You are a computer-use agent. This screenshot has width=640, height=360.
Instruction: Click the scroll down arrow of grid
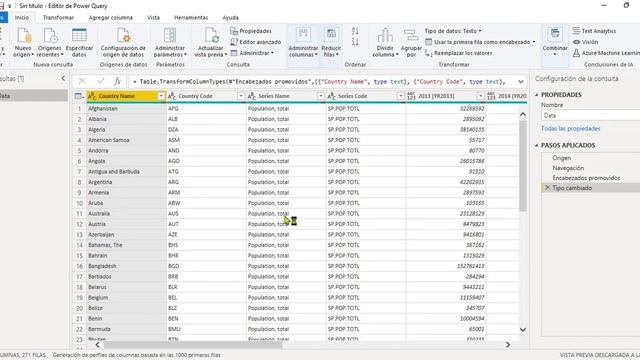tap(522, 329)
